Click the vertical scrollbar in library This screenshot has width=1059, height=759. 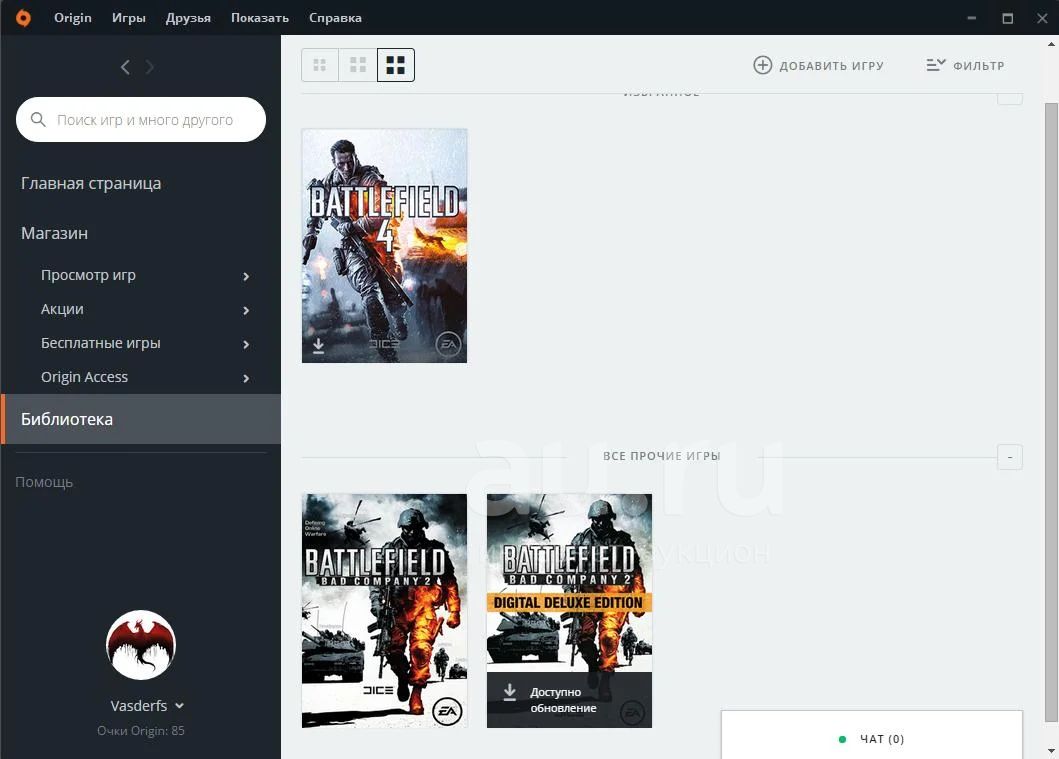pos(1052,412)
